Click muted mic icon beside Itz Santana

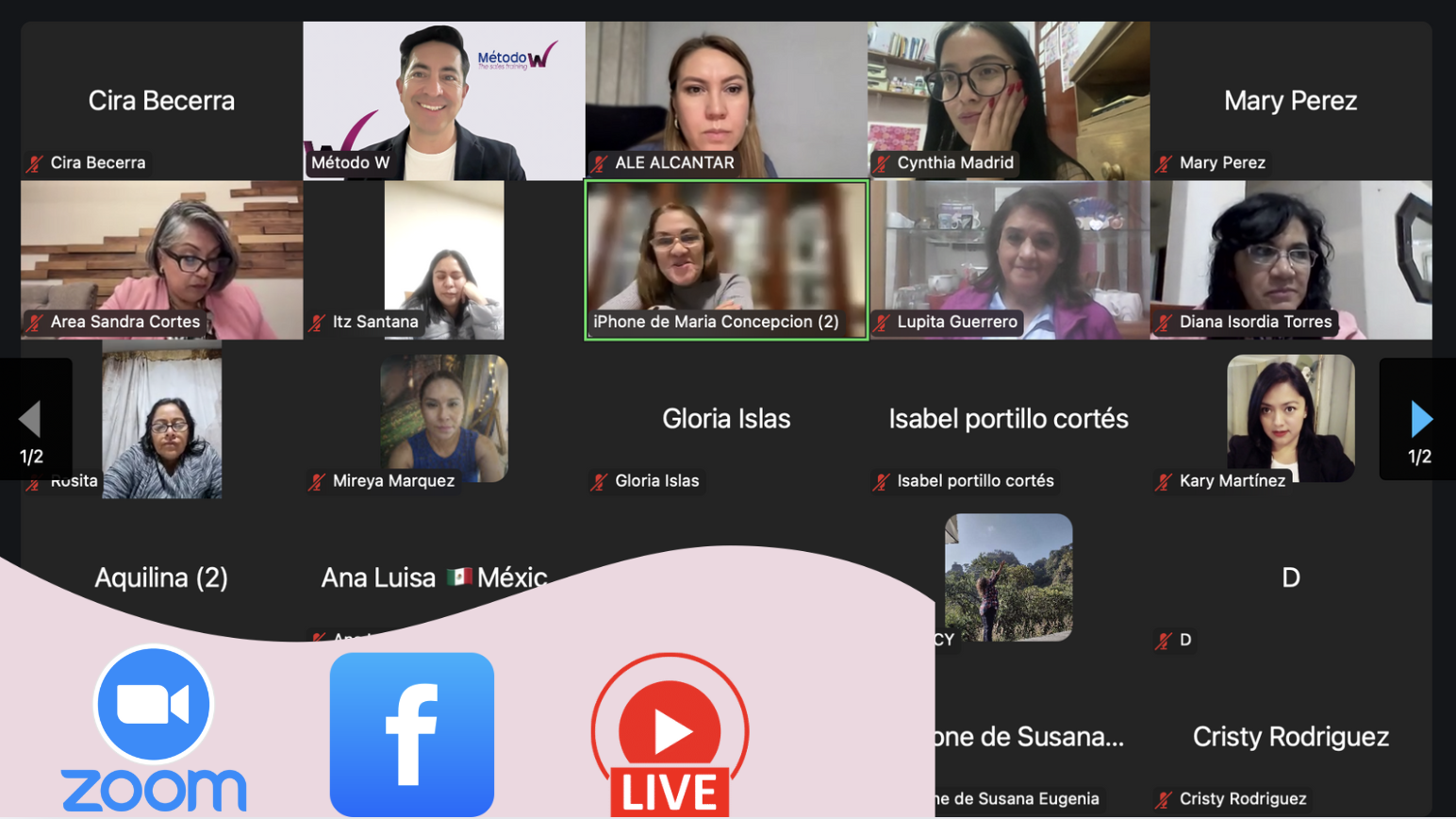(x=318, y=323)
